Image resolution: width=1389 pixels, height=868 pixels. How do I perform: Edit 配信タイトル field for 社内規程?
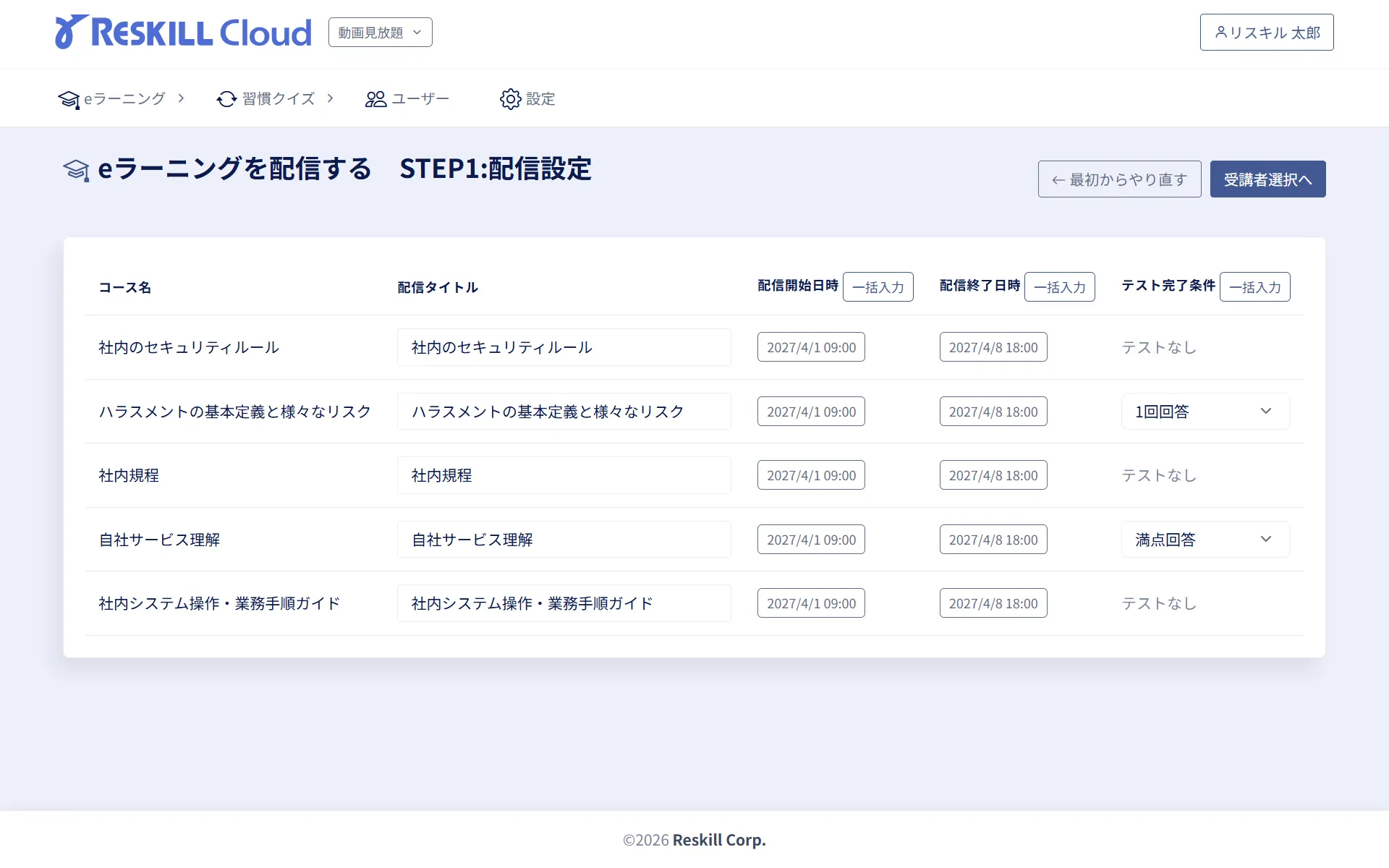[x=564, y=475]
